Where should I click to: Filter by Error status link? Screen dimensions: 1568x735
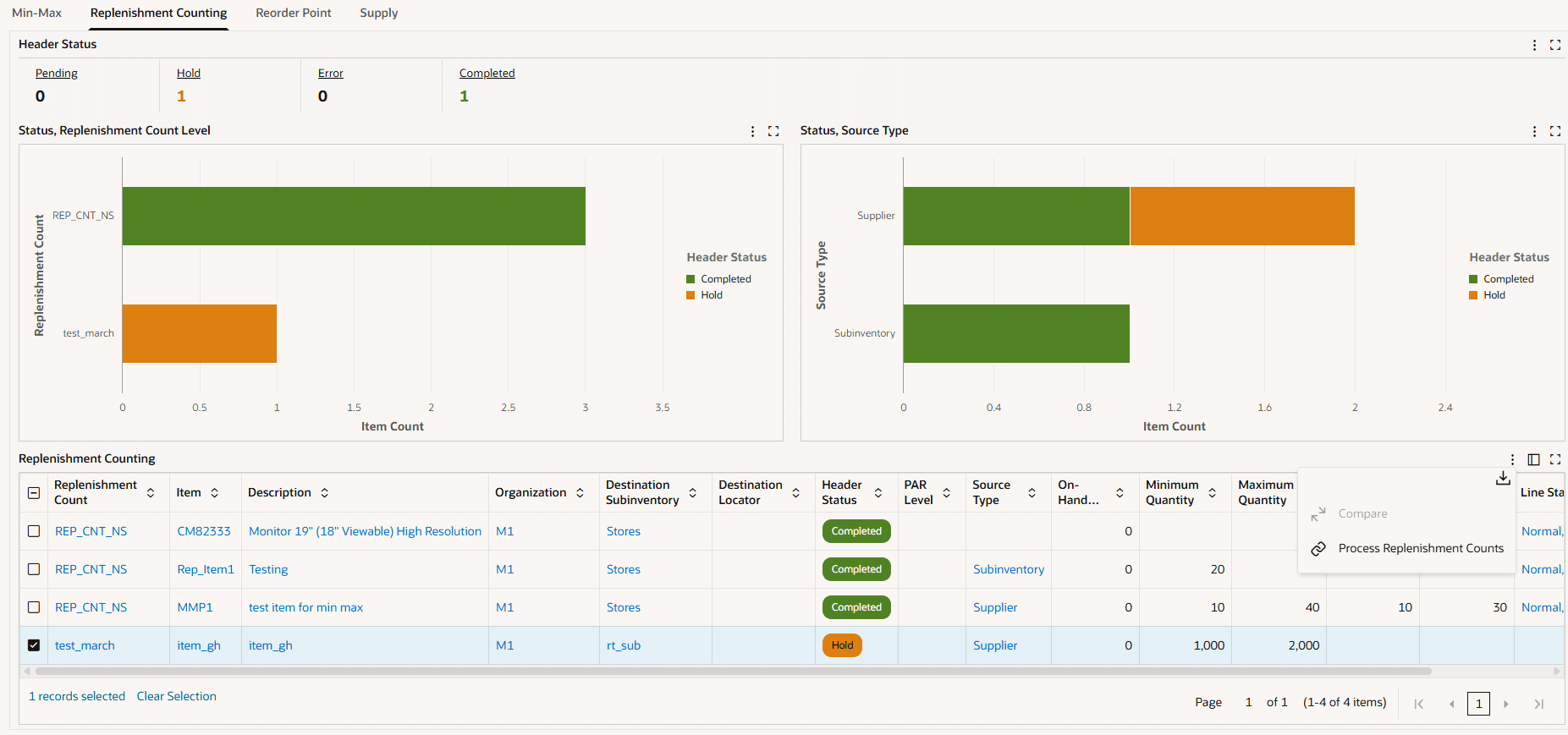pyautogui.click(x=331, y=74)
